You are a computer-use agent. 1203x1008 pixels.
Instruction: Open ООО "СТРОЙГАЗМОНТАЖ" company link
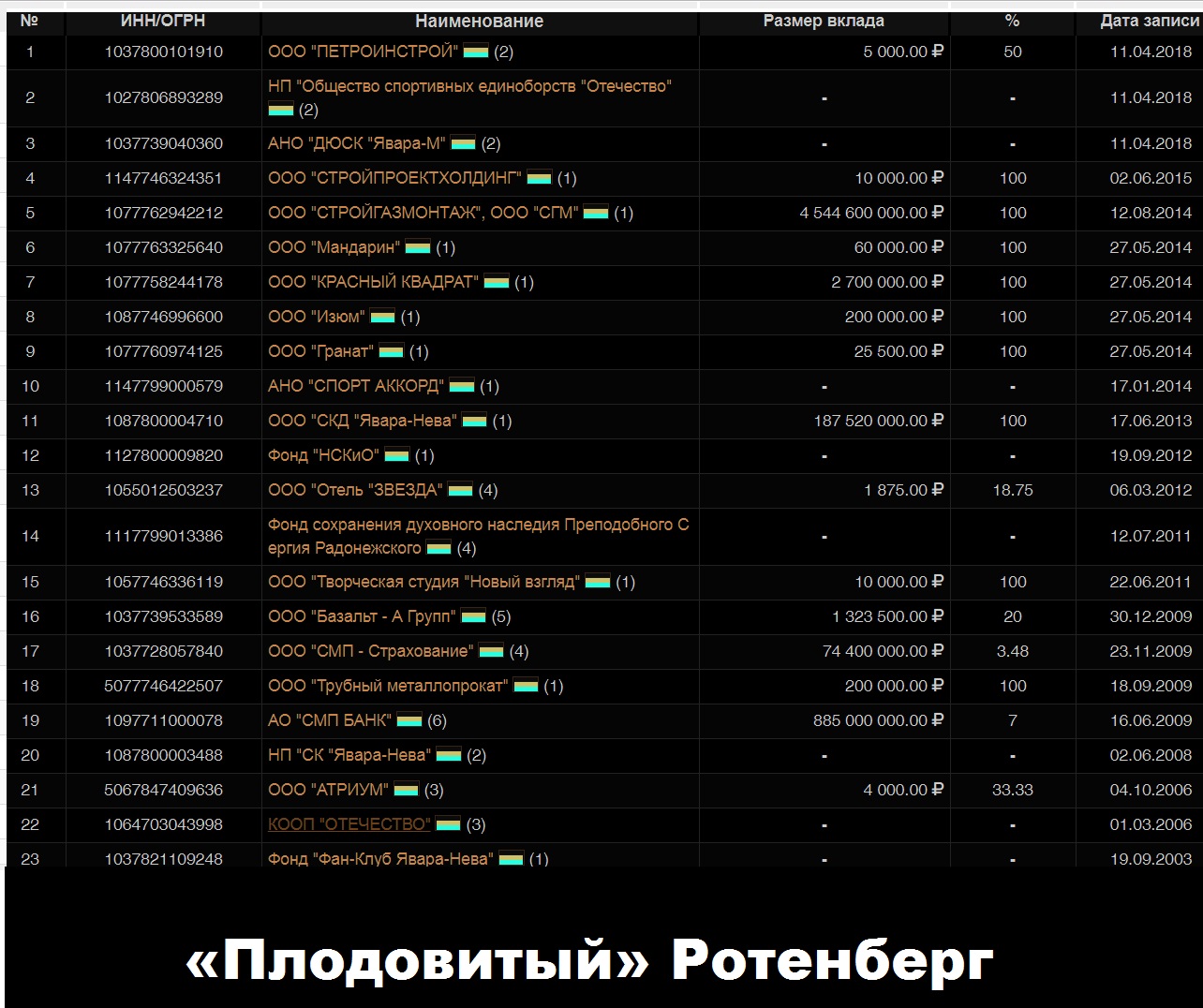click(423, 213)
